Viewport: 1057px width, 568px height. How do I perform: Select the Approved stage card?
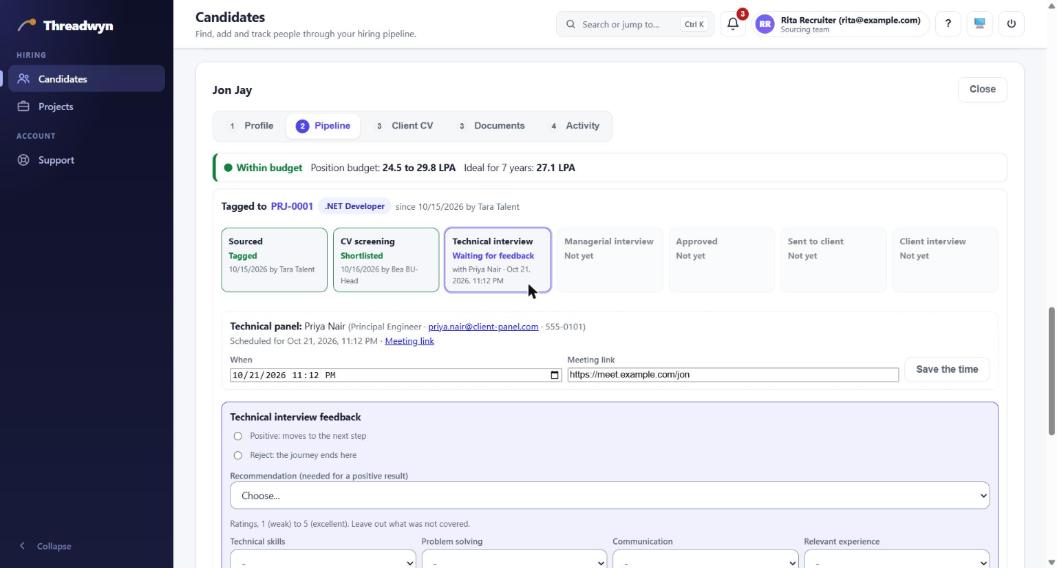(x=721, y=260)
